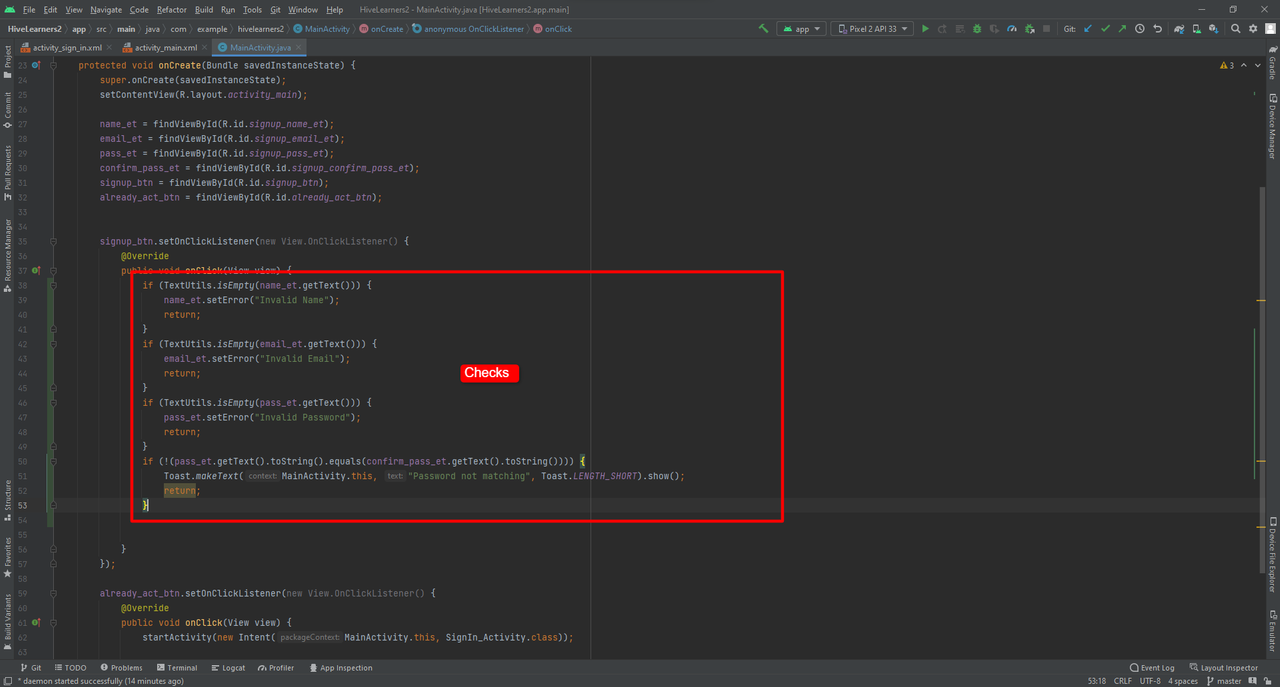The width and height of the screenshot is (1280, 687).
Task: Click the master git branch widget
Action: [x=1224, y=681]
